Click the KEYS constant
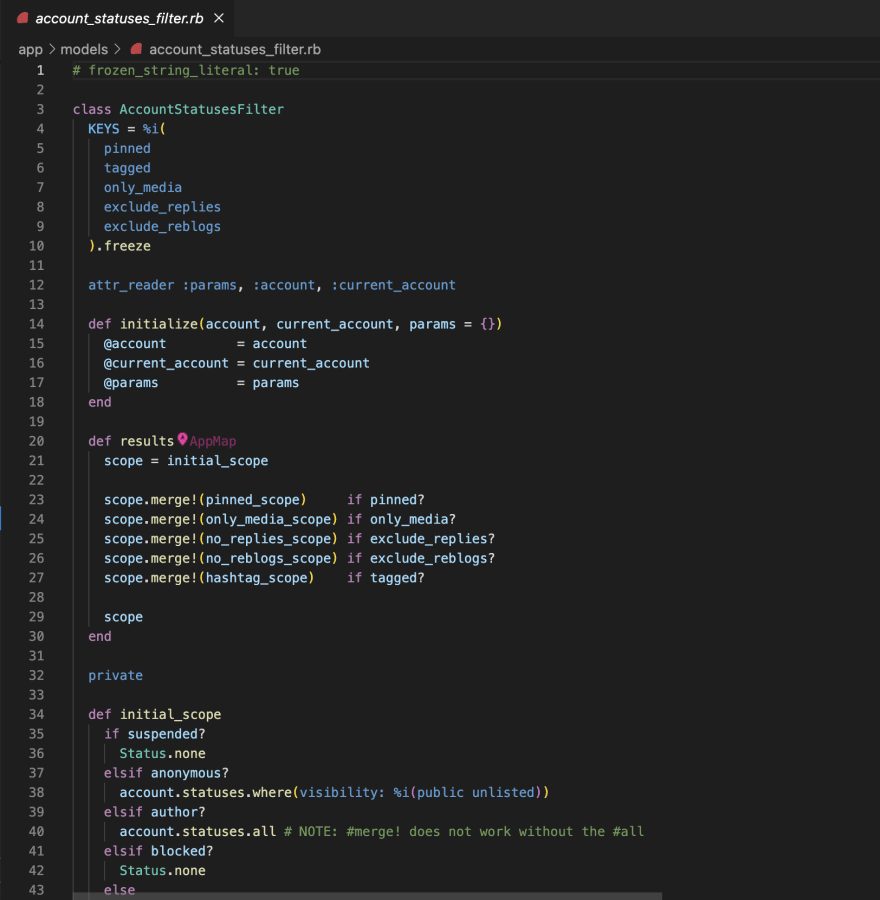The image size is (880, 900). (104, 129)
